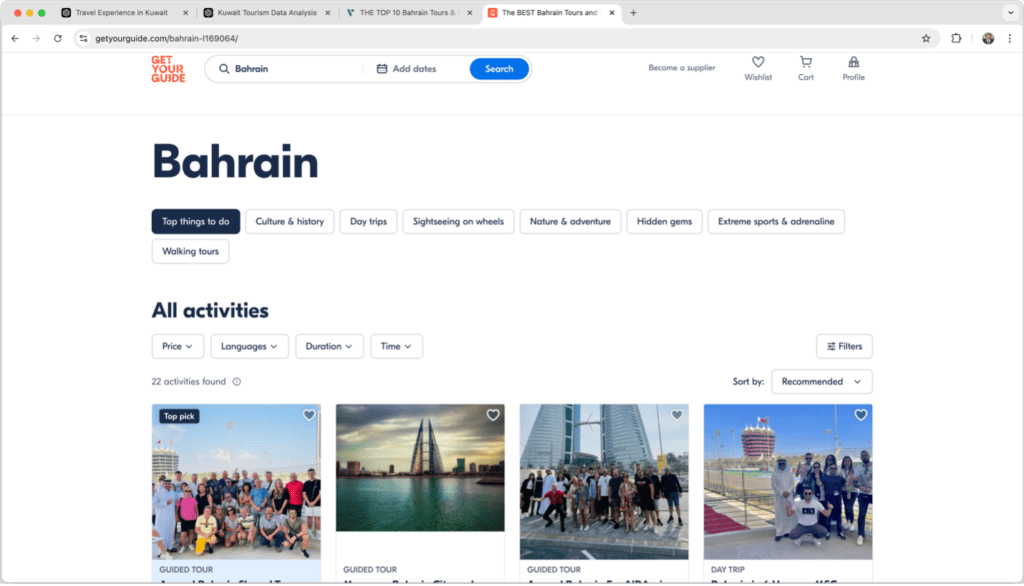Select Hidden gems category
This screenshot has height=586, width=1024.
(664, 221)
